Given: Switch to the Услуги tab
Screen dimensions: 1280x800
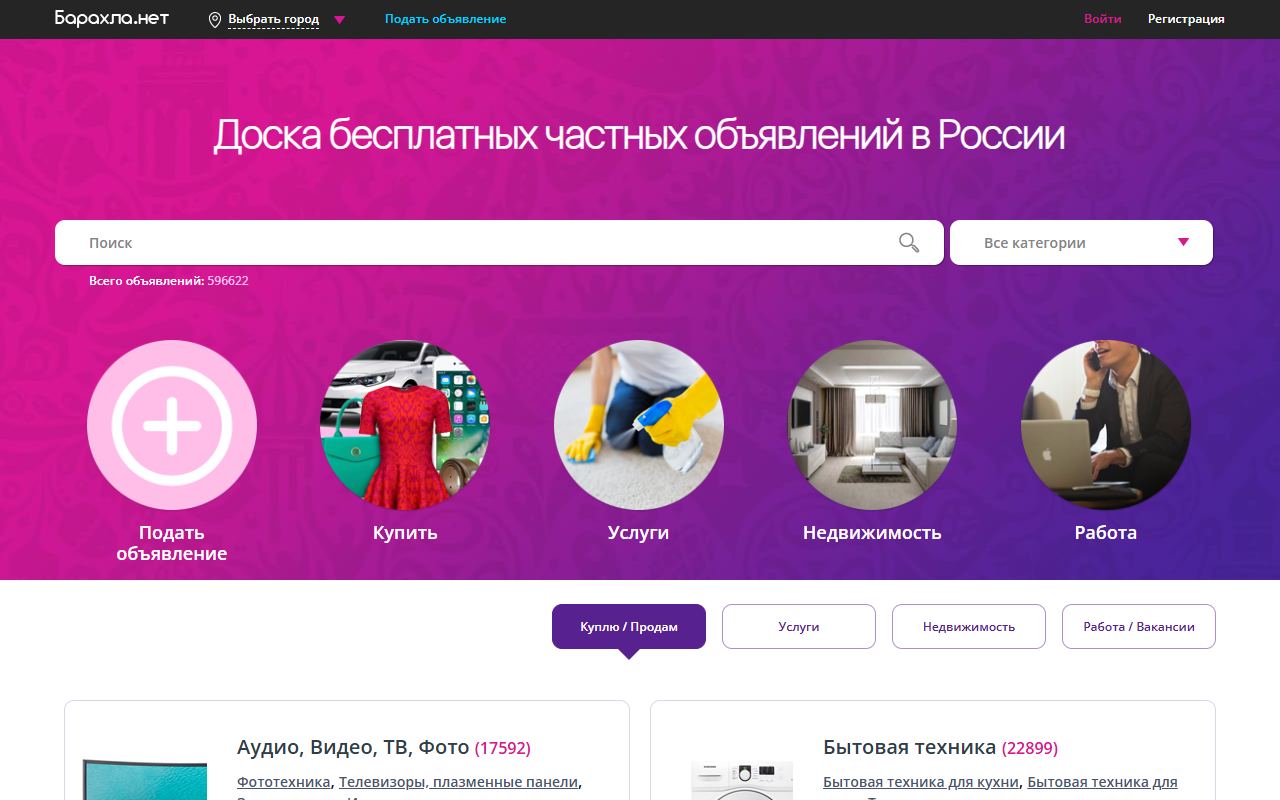Looking at the screenshot, I should [x=799, y=627].
